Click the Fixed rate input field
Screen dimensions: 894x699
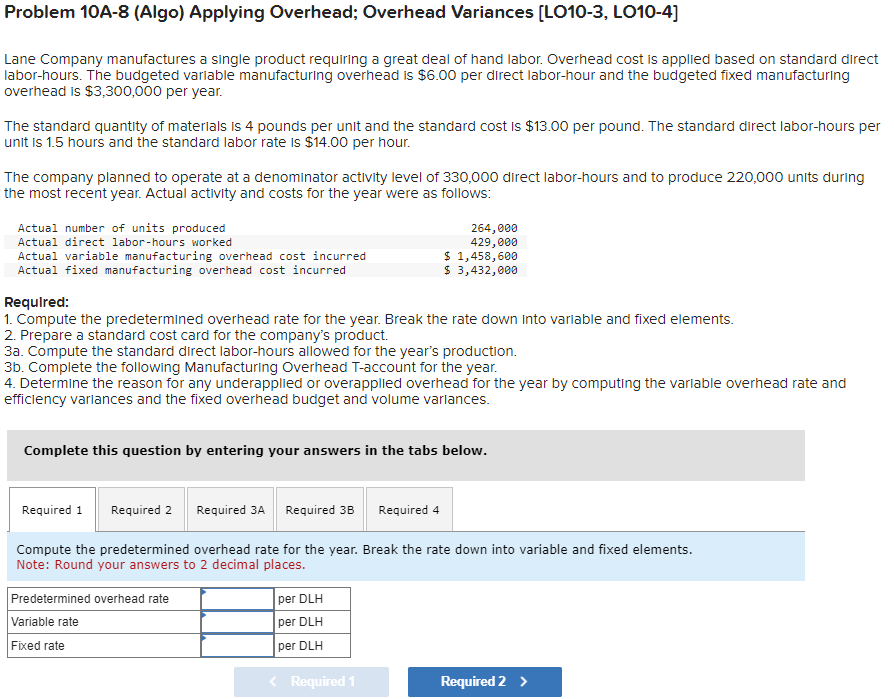click(236, 645)
